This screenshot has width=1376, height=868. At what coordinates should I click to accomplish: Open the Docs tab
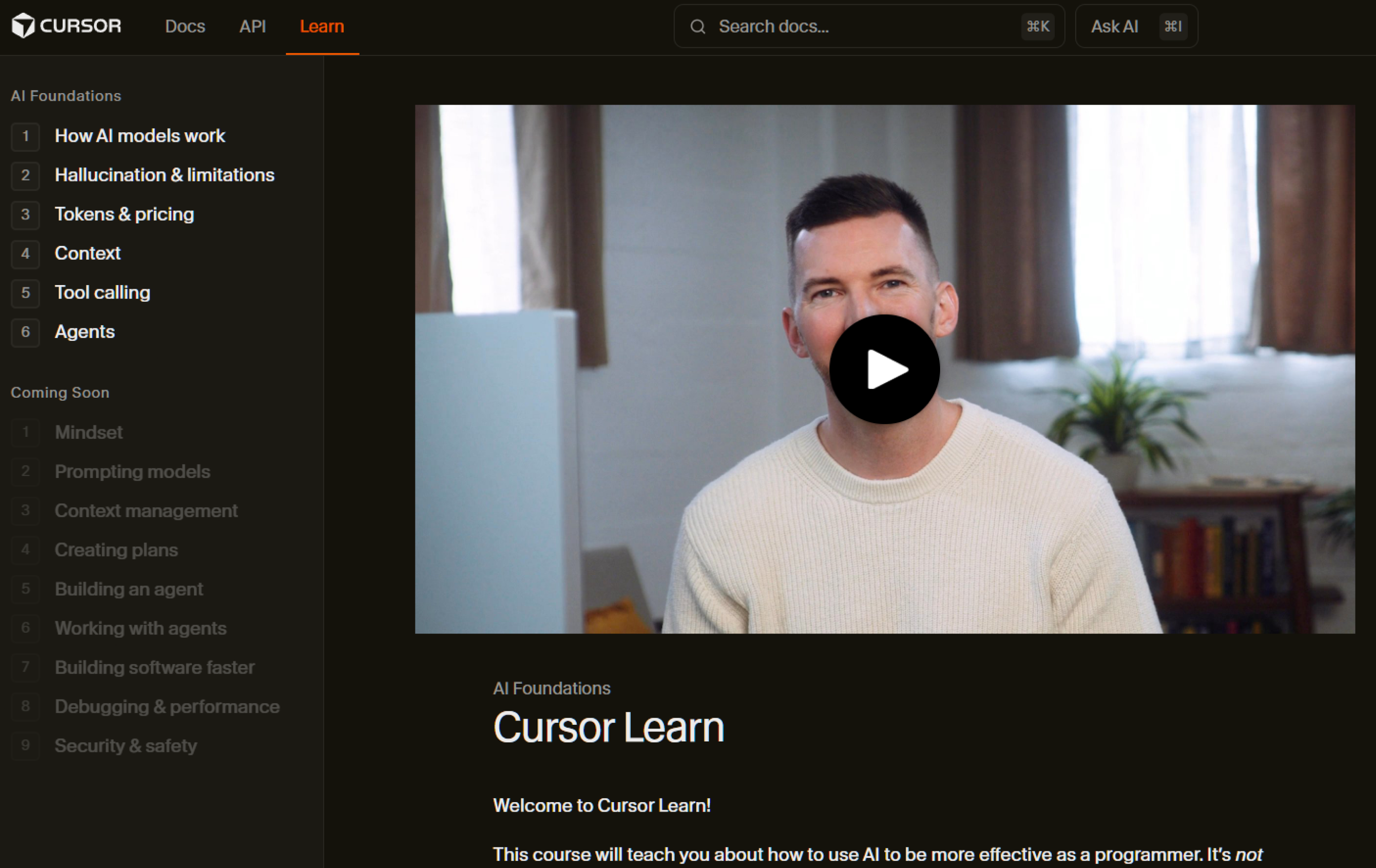[185, 26]
